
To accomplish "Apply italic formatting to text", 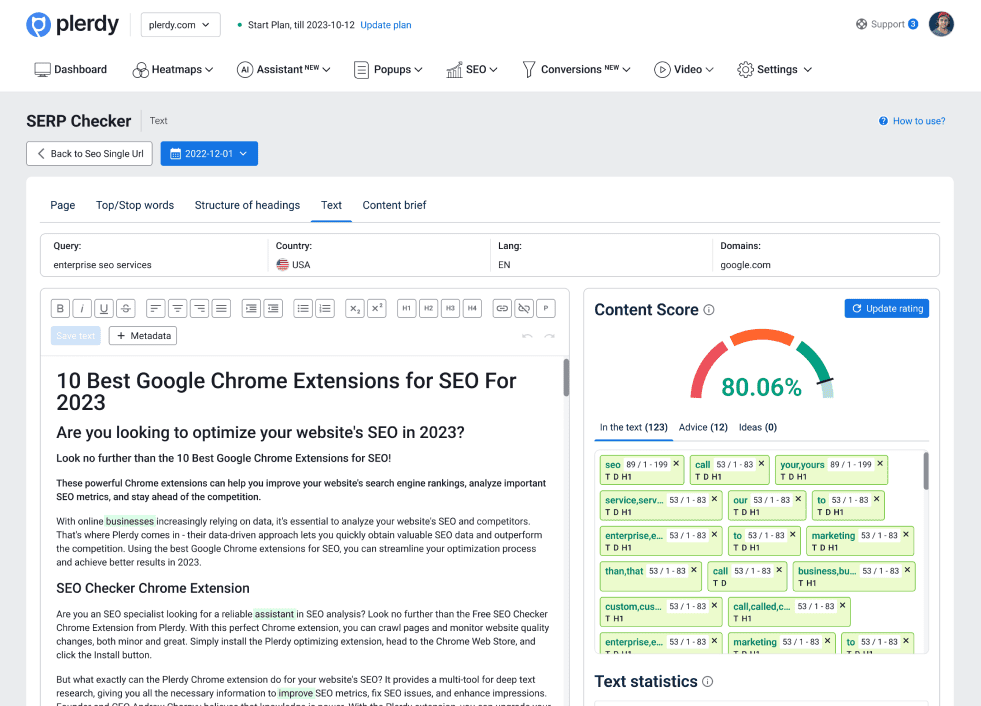I will [82, 308].
